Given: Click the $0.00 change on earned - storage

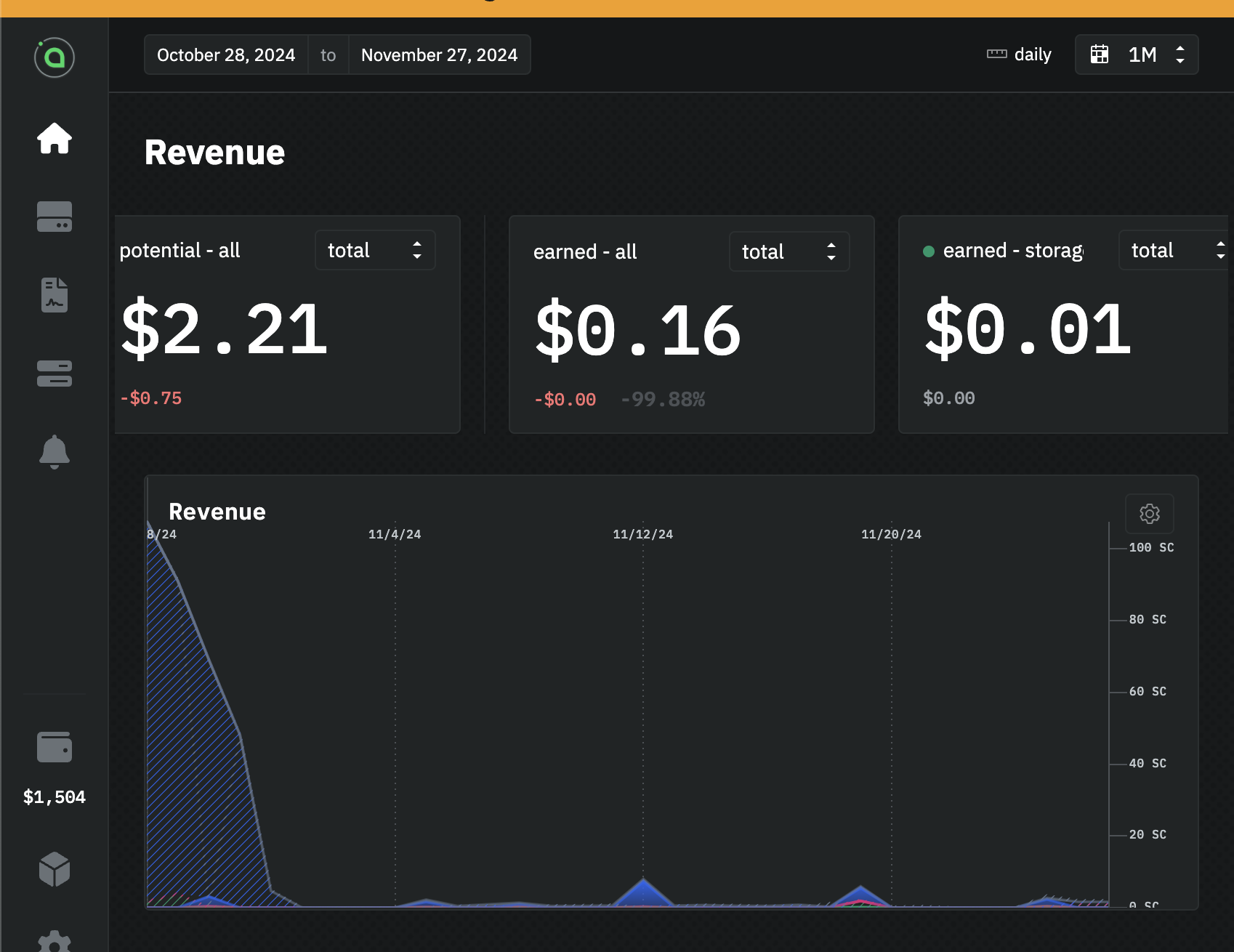Looking at the screenshot, I should pos(949,398).
